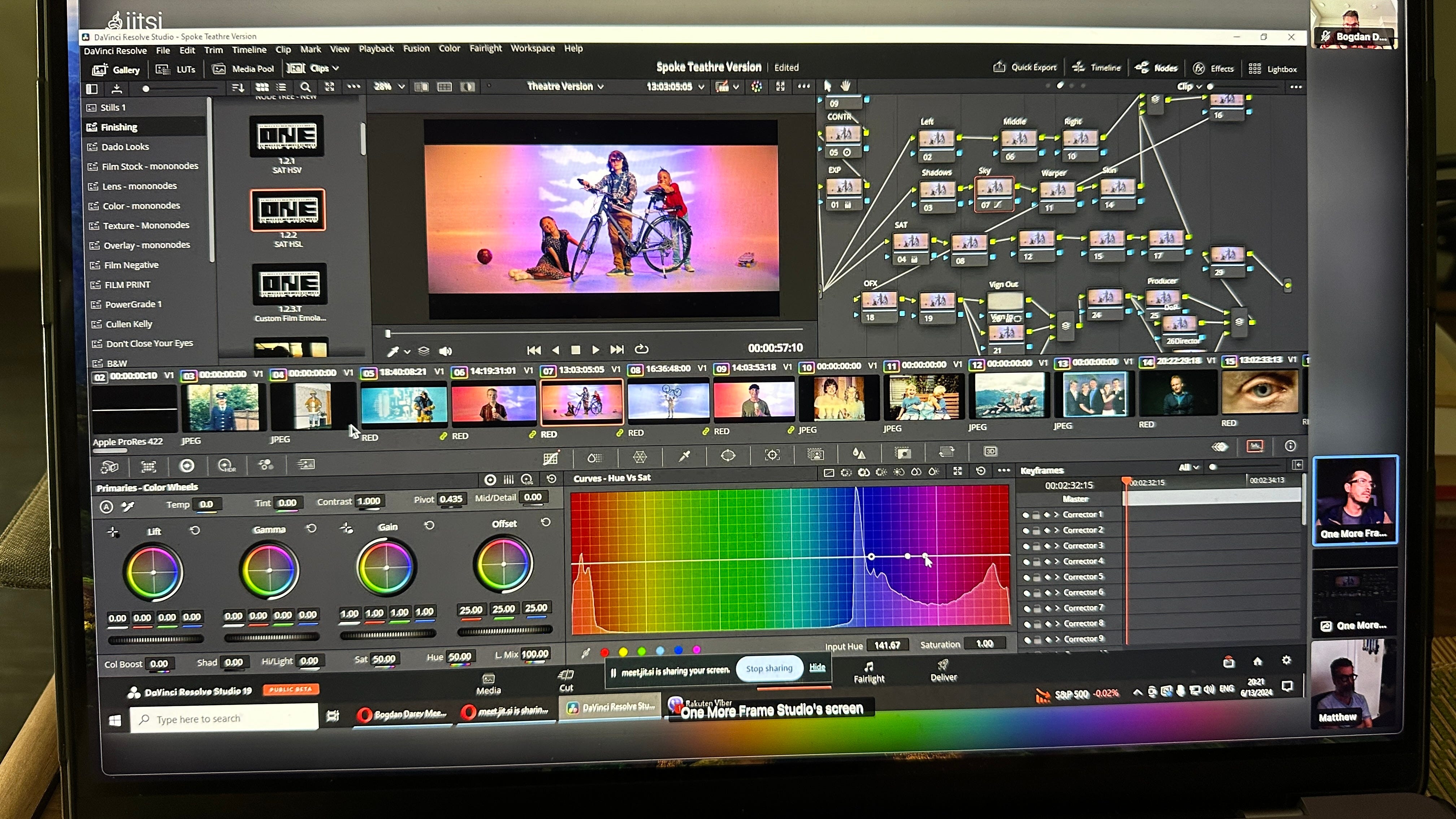Select the Dado Looks album
This screenshot has width=1456, height=819.
[125, 147]
